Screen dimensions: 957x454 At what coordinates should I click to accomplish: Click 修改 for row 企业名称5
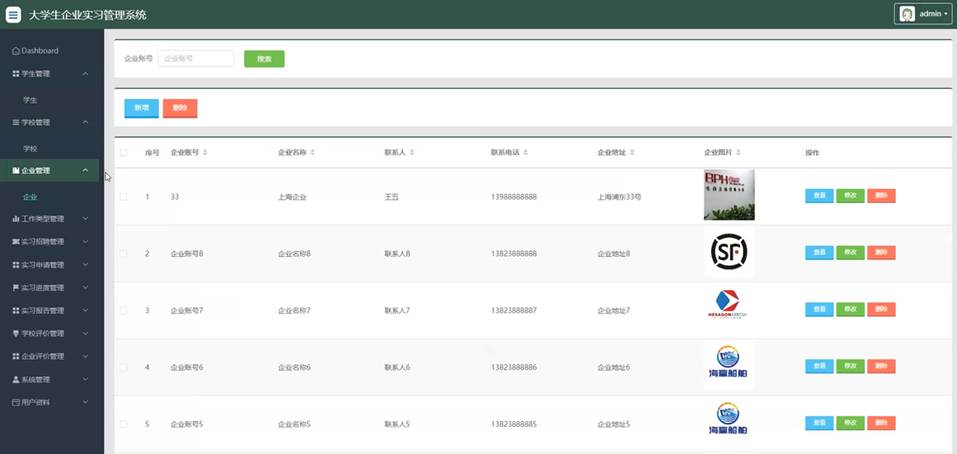[850, 423]
